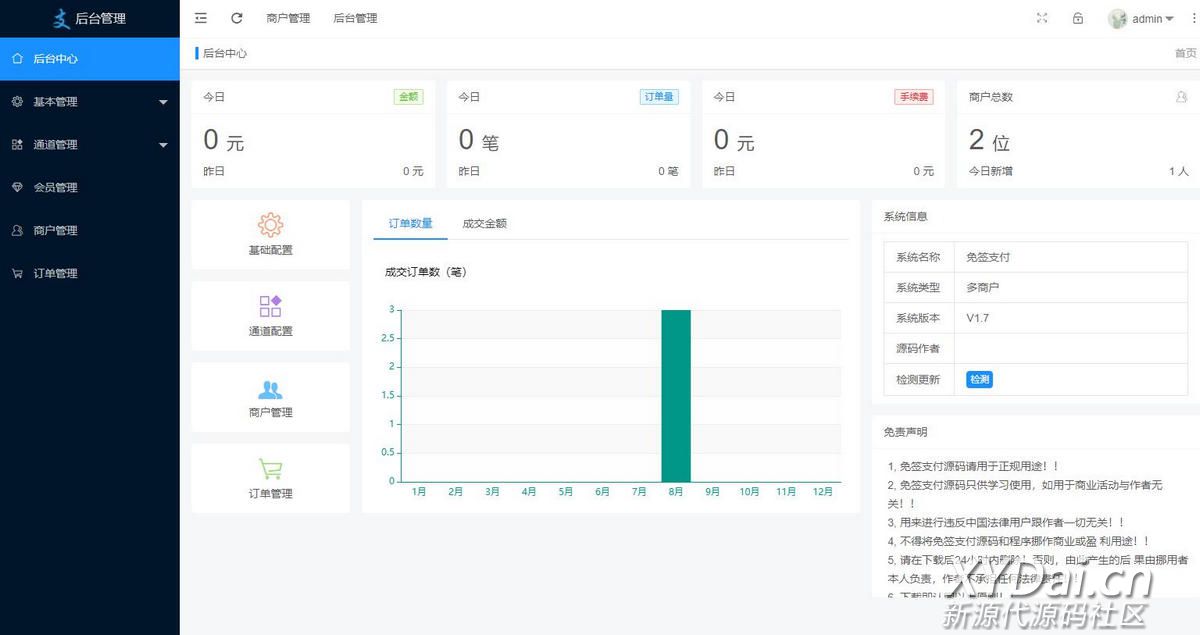The width and height of the screenshot is (1200, 635).
Task: Click the 成交订单数（笔） chart title
Action: (x=426, y=272)
